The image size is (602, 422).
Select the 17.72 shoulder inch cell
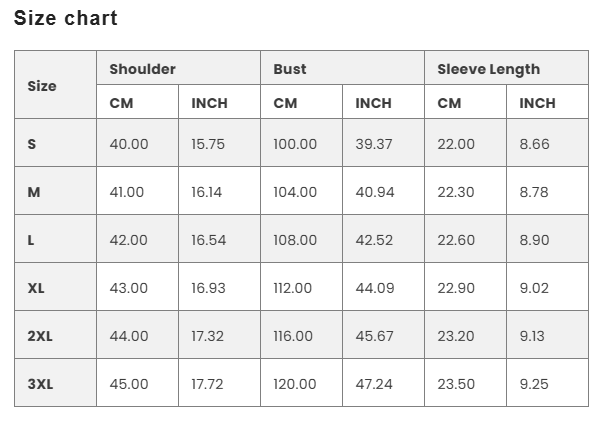pyautogui.click(x=209, y=384)
